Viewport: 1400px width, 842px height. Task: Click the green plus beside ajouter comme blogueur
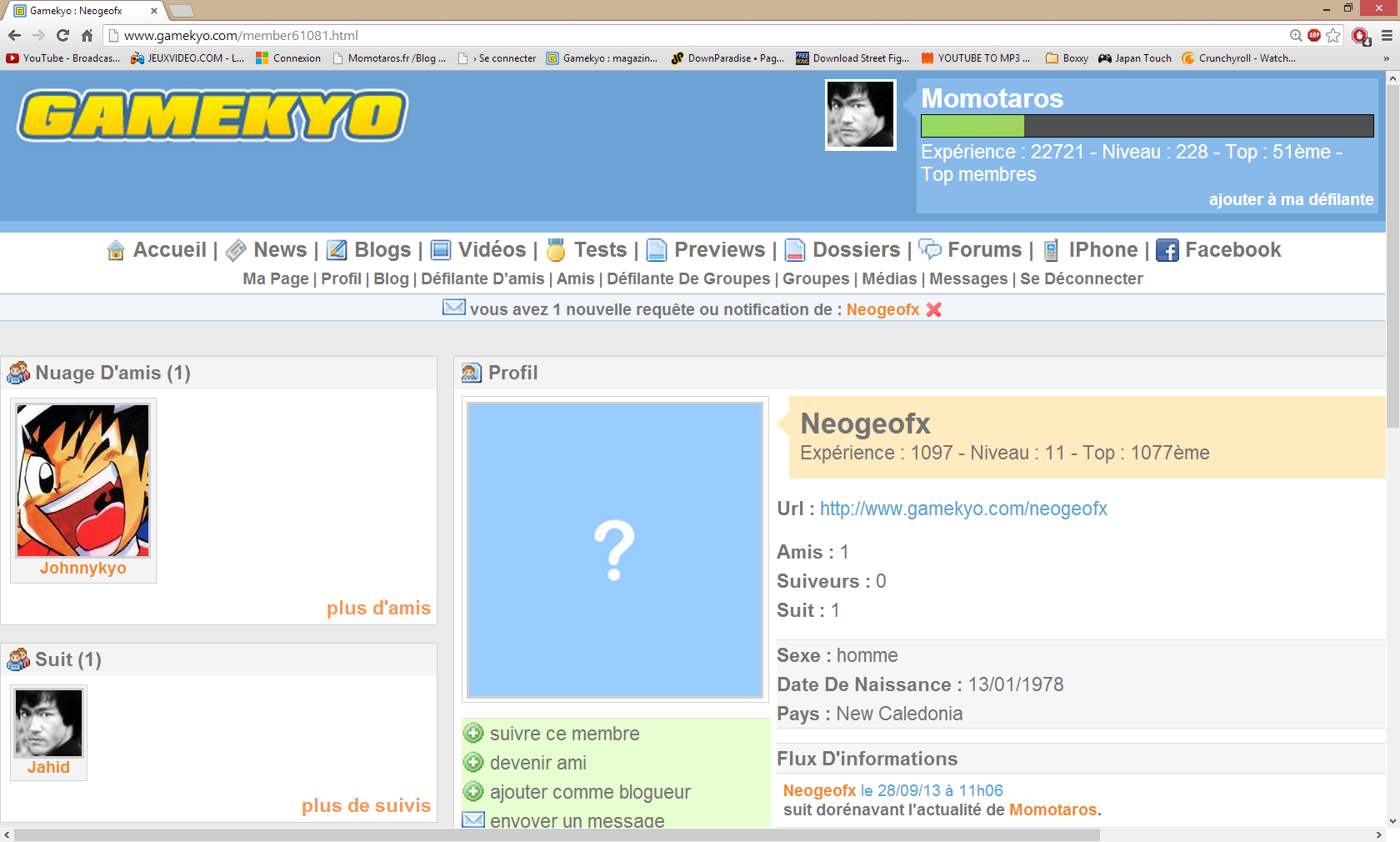(x=473, y=792)
